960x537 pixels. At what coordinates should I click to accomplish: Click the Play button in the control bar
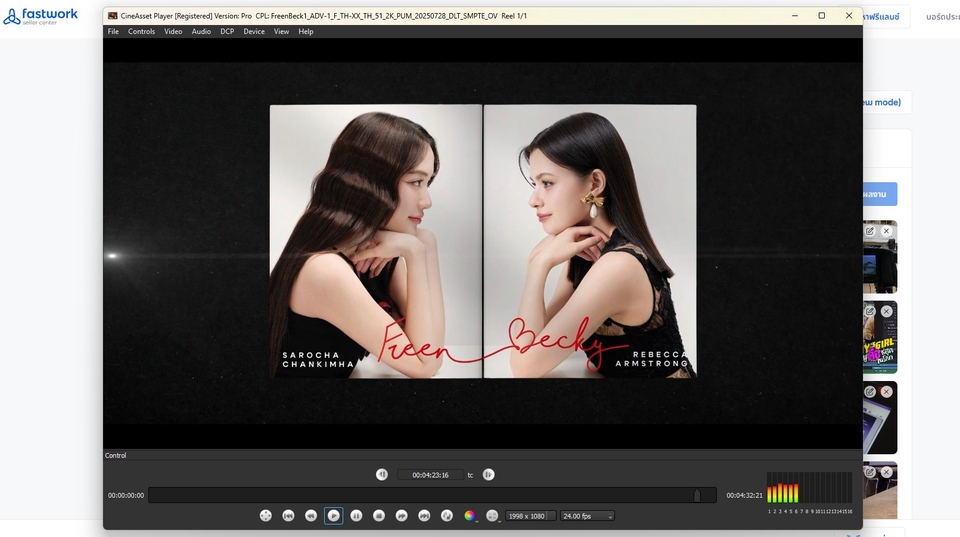click(334, 516)
